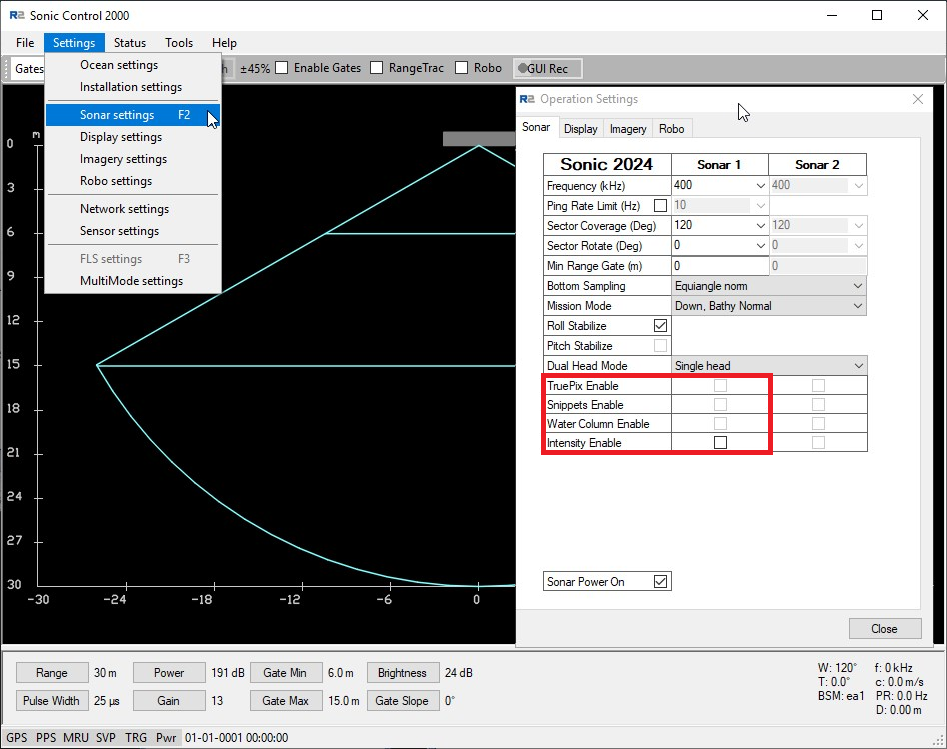
Task: Click the SVP status indicator
Action: coord(106,738)
